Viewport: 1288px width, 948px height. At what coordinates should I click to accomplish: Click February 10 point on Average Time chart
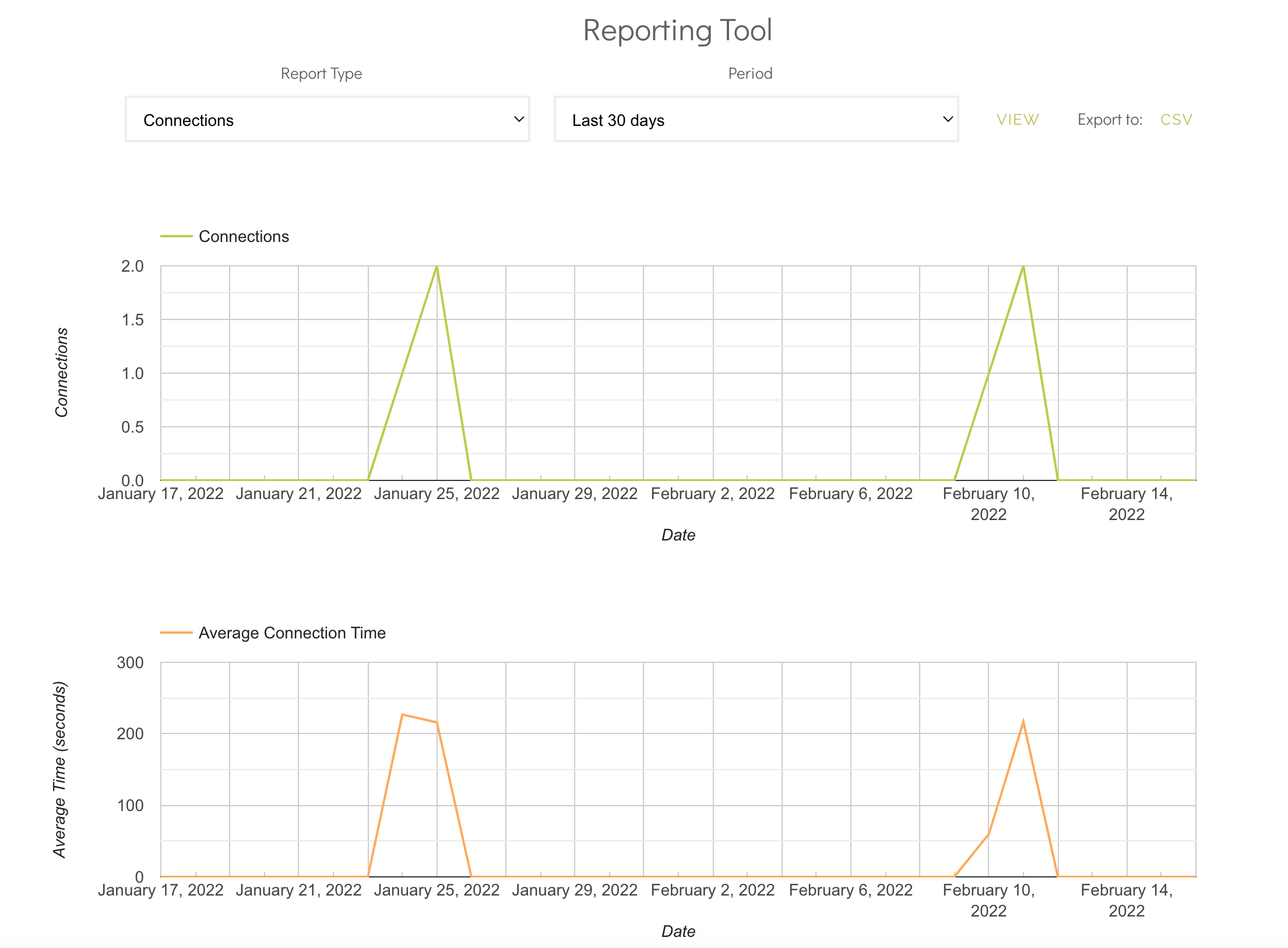988,834
